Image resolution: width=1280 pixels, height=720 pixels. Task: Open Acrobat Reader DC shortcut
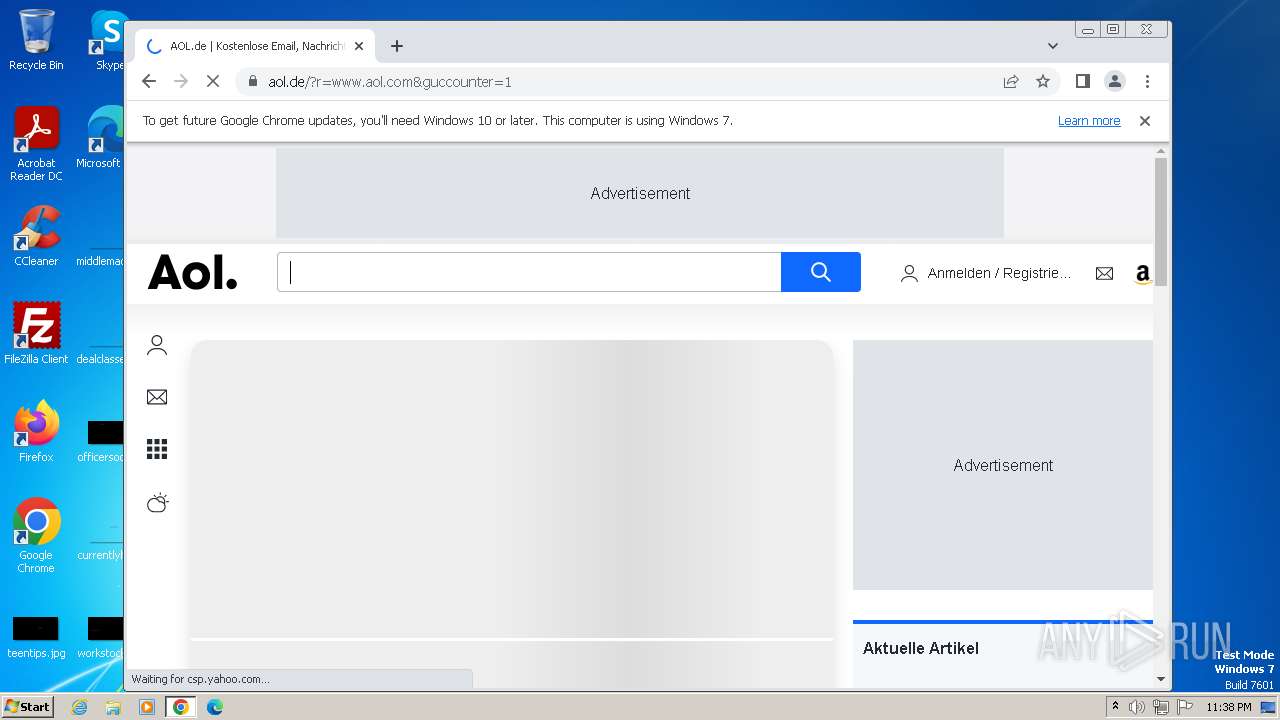pos(36,144)
